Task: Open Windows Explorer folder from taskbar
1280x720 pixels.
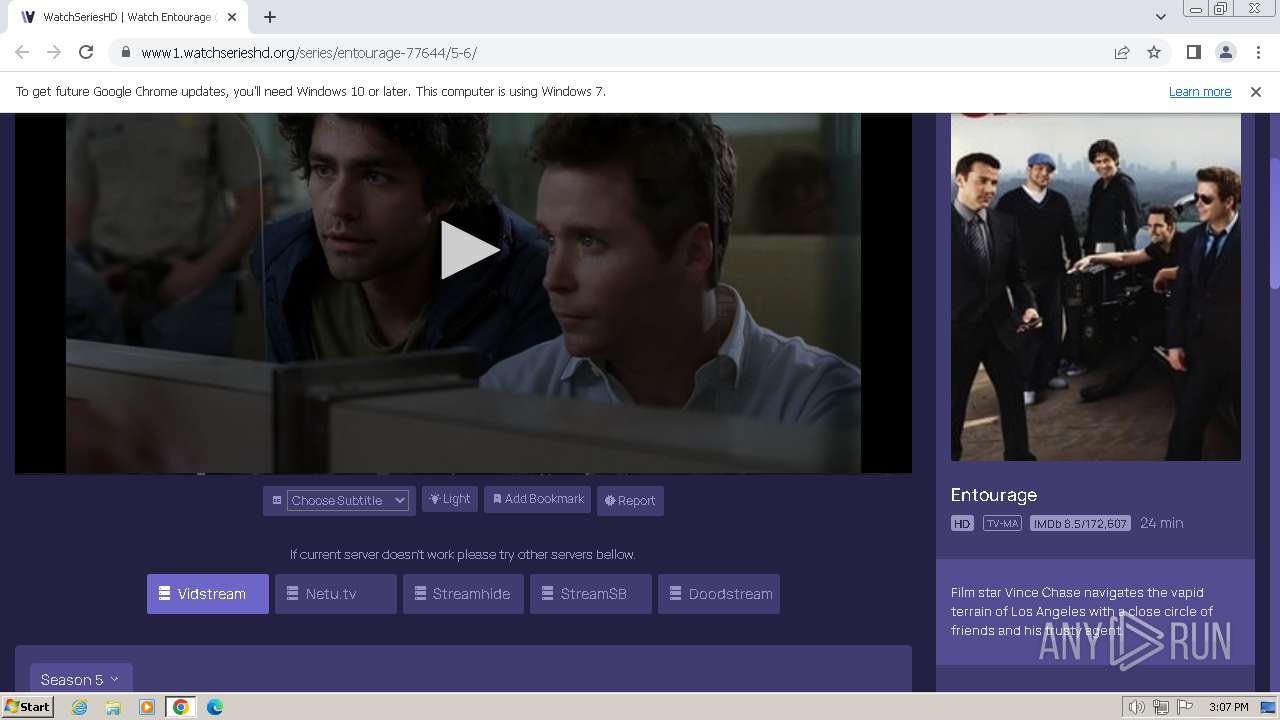Action: 113,707
